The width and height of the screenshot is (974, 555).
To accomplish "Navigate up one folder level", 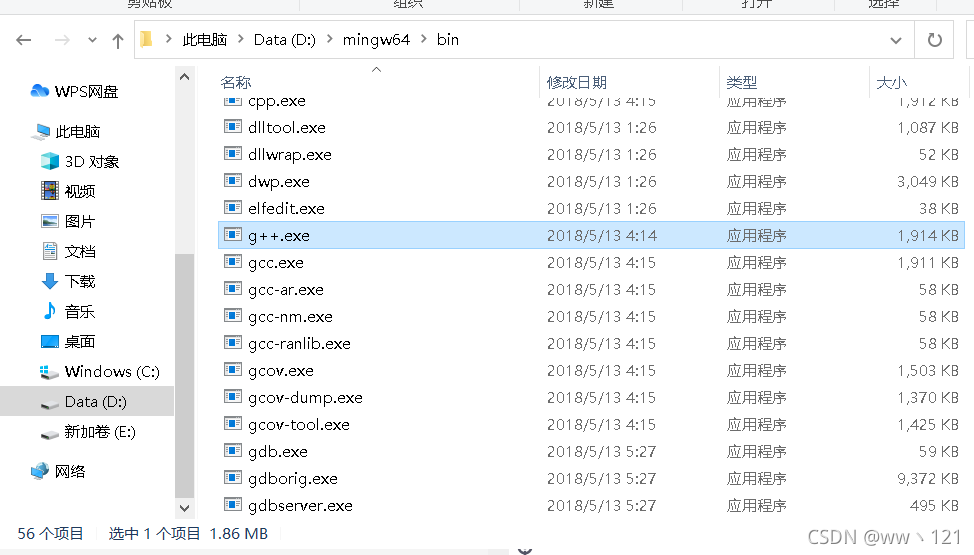I will click(117, 40).
